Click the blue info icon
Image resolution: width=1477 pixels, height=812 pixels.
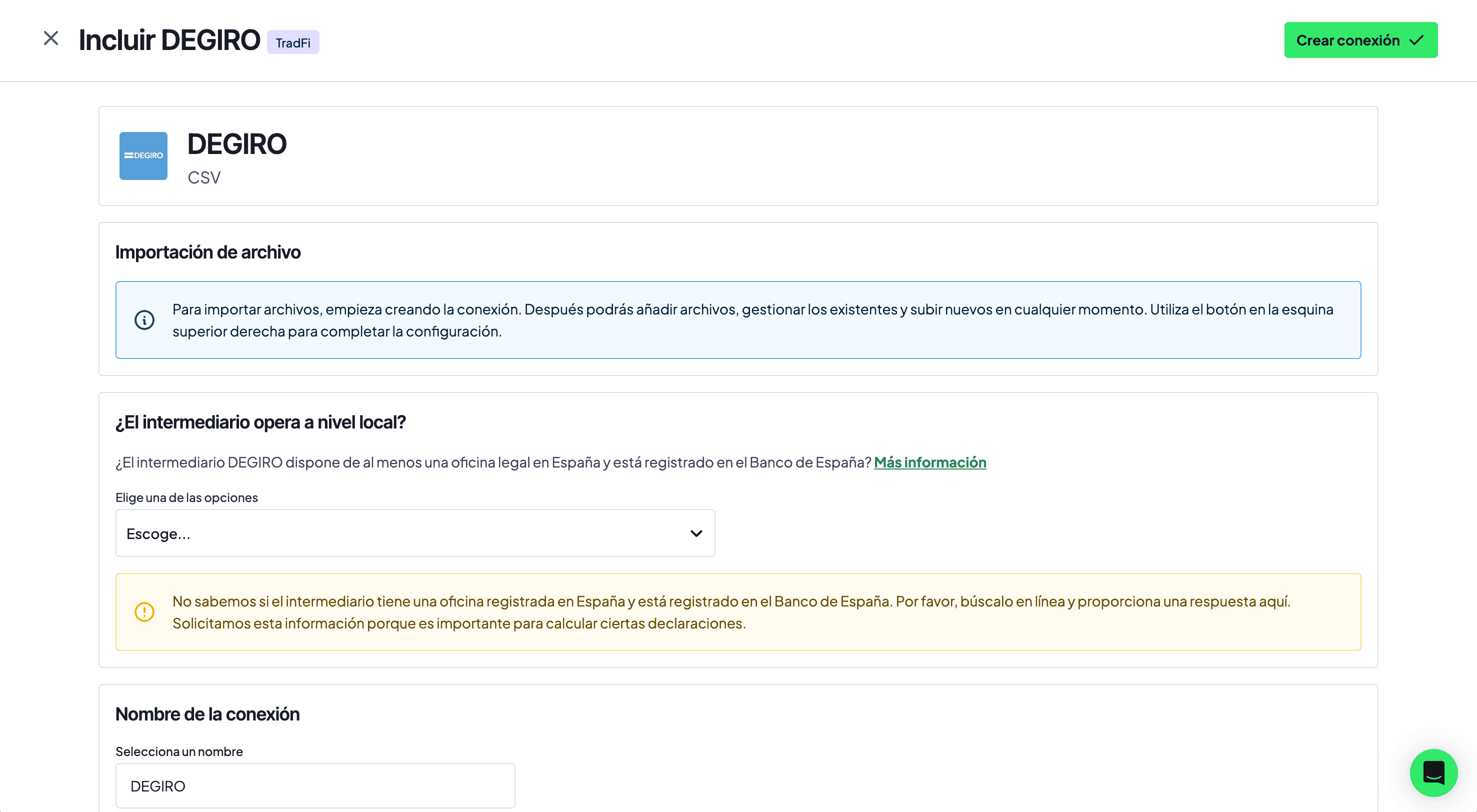pyautogui.click(x=144, y=320)
